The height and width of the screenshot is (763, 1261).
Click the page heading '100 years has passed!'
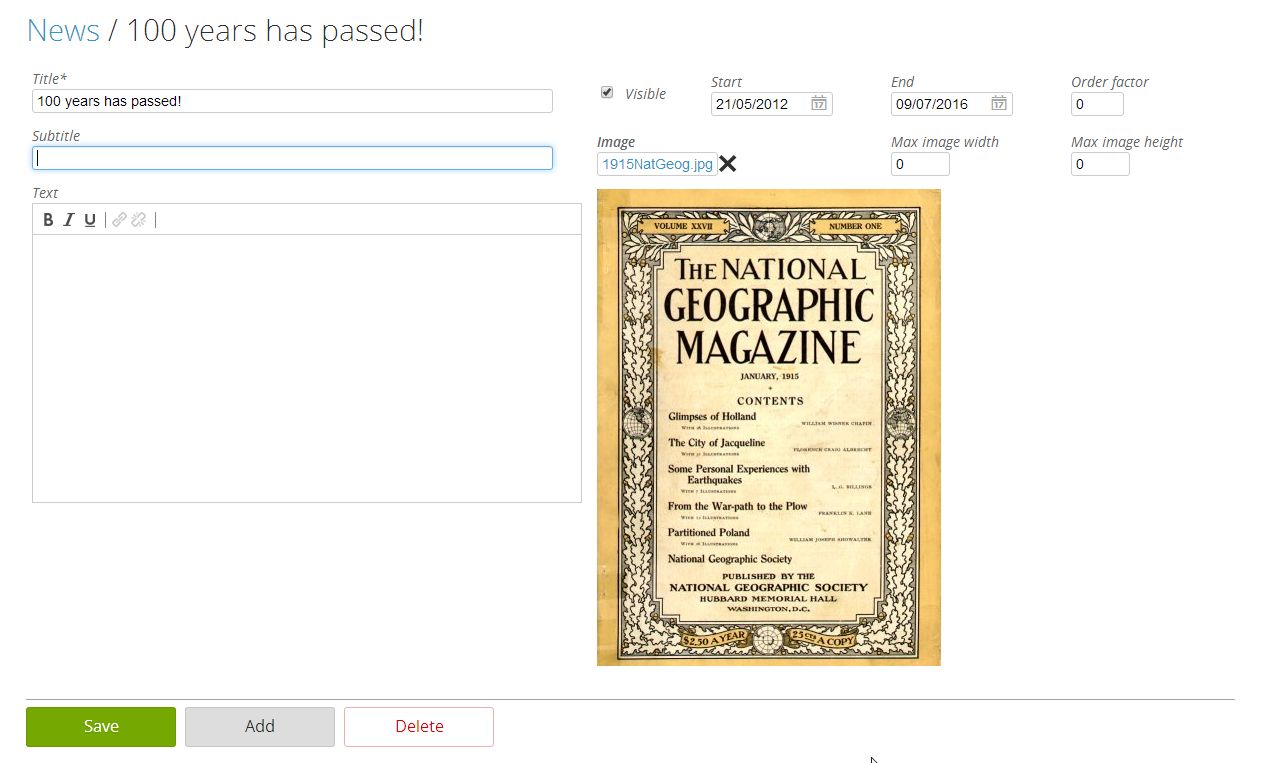click(x=275, y=31)
